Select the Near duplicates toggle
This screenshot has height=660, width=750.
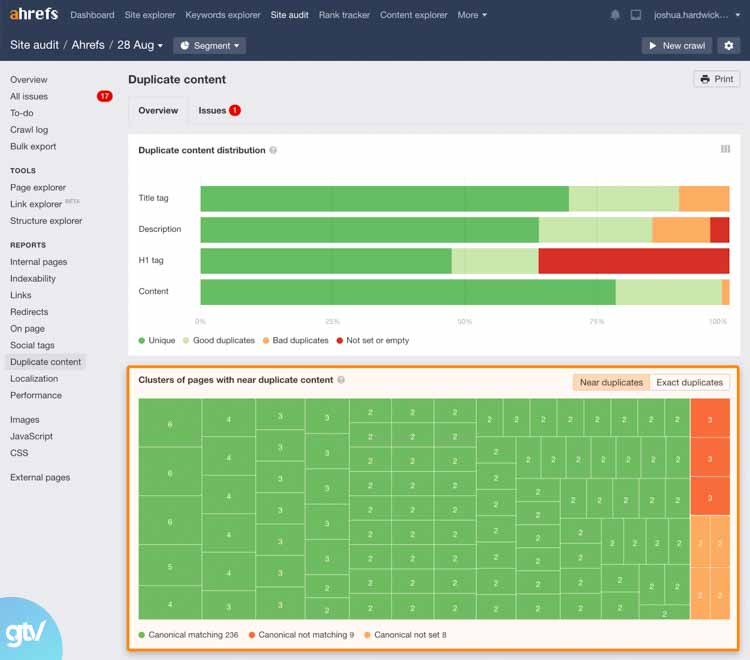(x=611, y=382)
